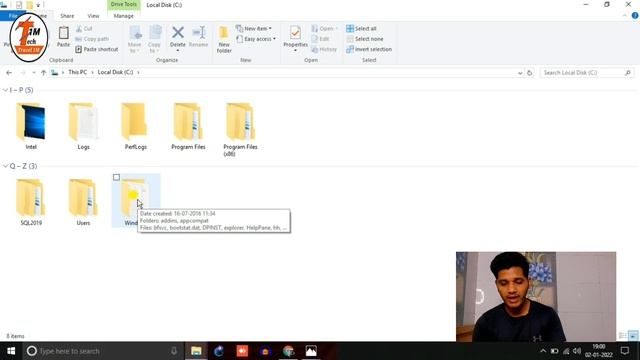The height and width of the screenshot is (360, 640).
Task: Click the History button in Open group
Action: tap(324, 49)
